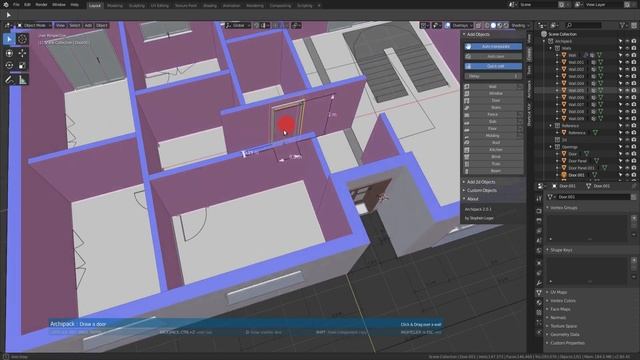The image size is (640, 360).
Task: Select the Scale tool
Action: (22, 65)
